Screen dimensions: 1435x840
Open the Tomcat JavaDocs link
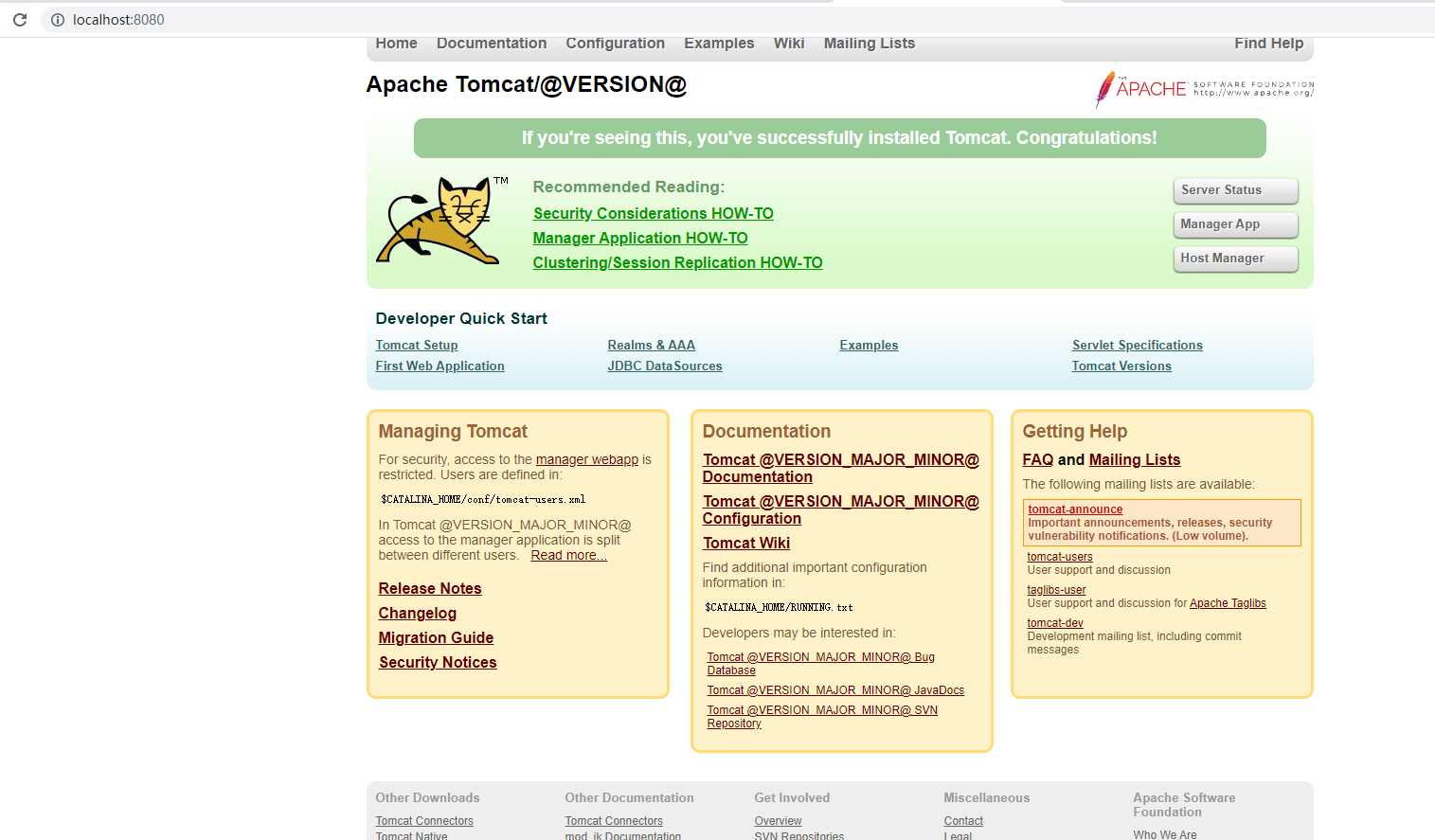pyautogui.click(x=835, y=691)
